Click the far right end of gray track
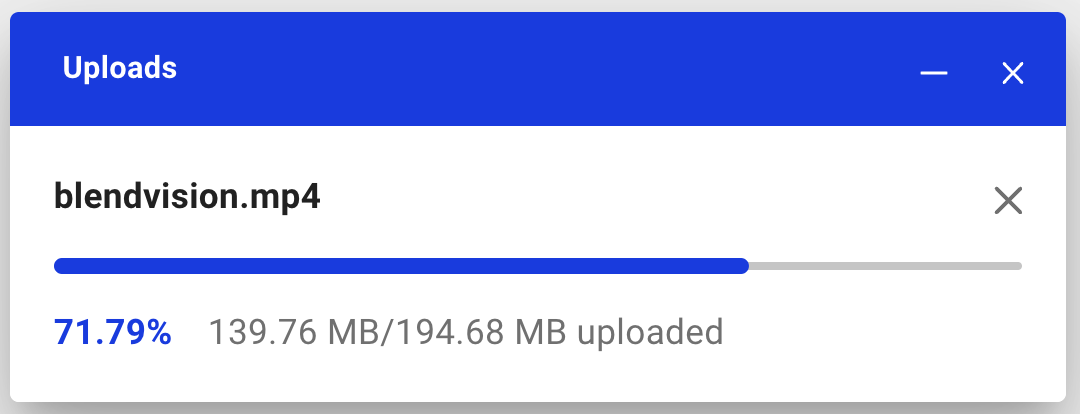The width and height of the screenshot is (1080, 414). [1017, 266]
